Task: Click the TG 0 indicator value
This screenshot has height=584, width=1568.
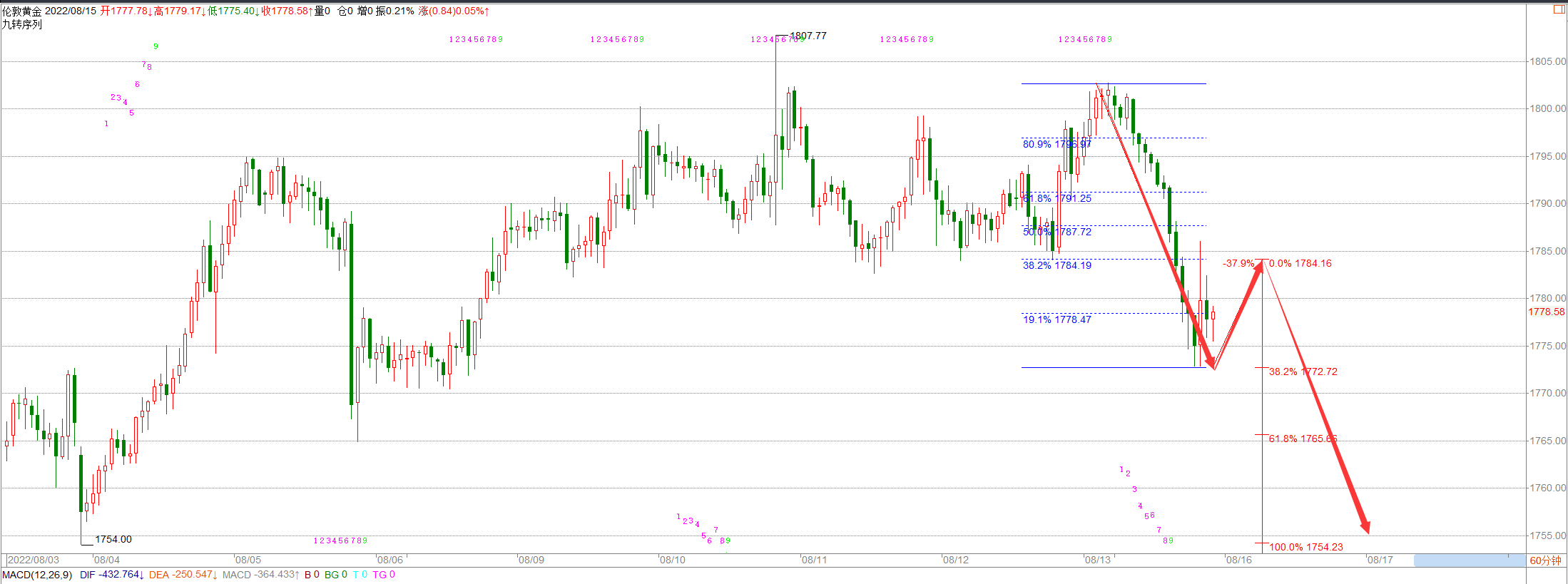Action: tap(384, 575)
